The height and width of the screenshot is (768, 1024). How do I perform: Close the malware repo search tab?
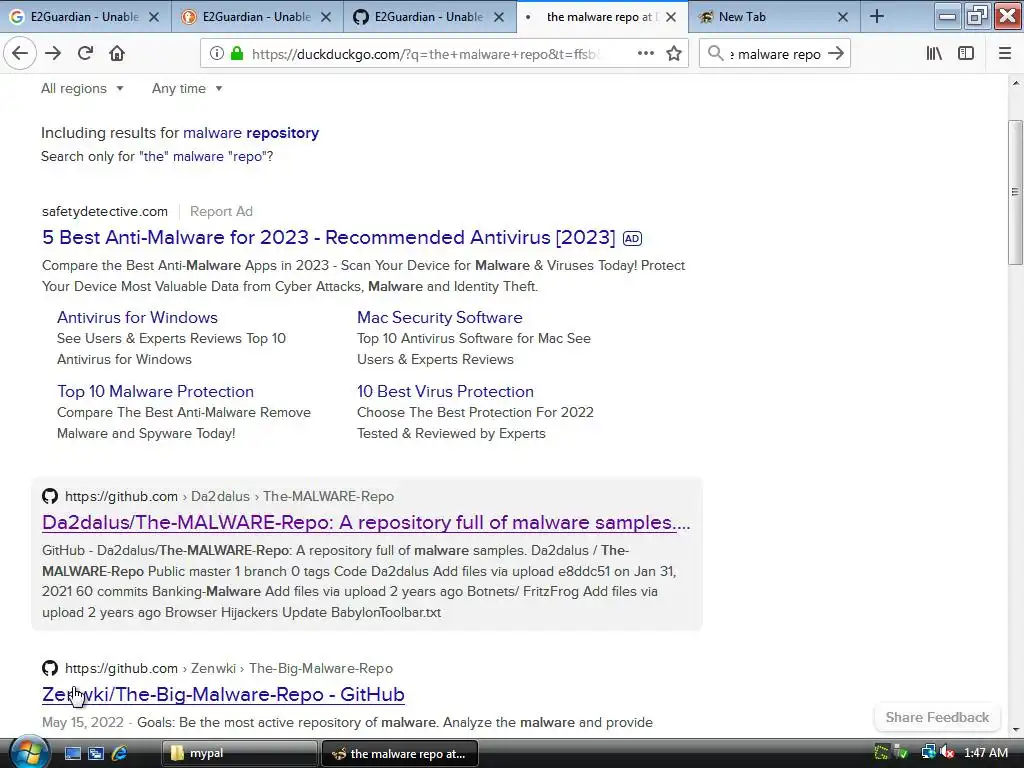[x=671, y=17]
